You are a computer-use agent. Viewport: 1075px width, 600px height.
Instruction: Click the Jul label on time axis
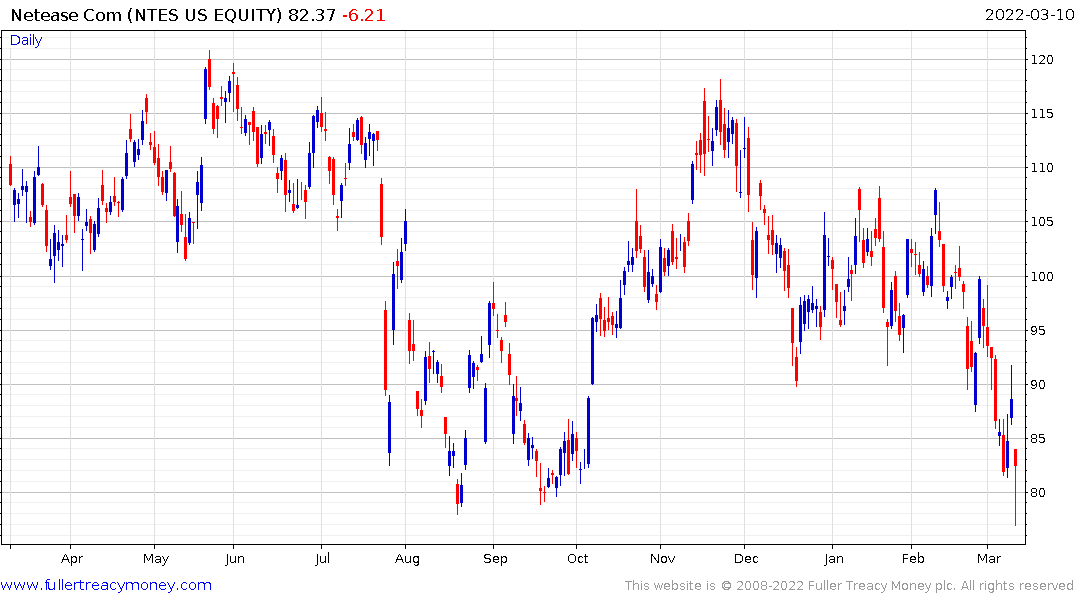click(x=322, y=559)
